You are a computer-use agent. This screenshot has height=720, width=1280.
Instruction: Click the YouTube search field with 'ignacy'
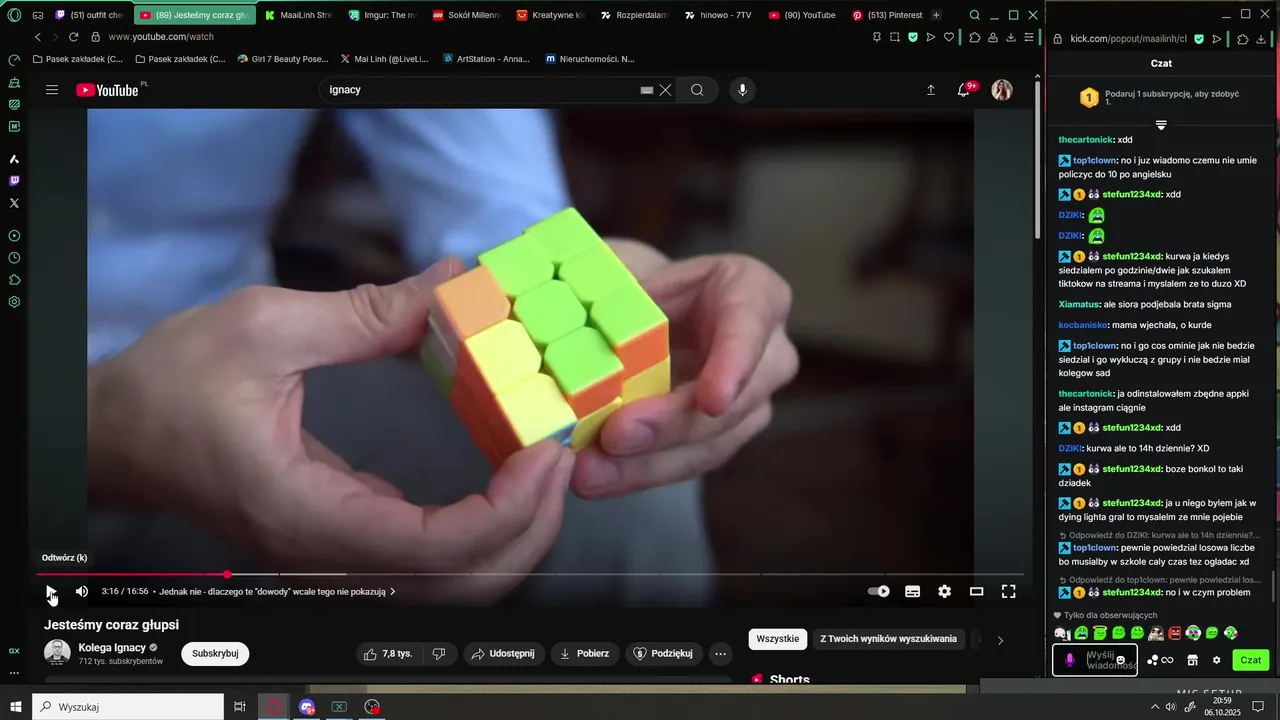pos(480,90)
